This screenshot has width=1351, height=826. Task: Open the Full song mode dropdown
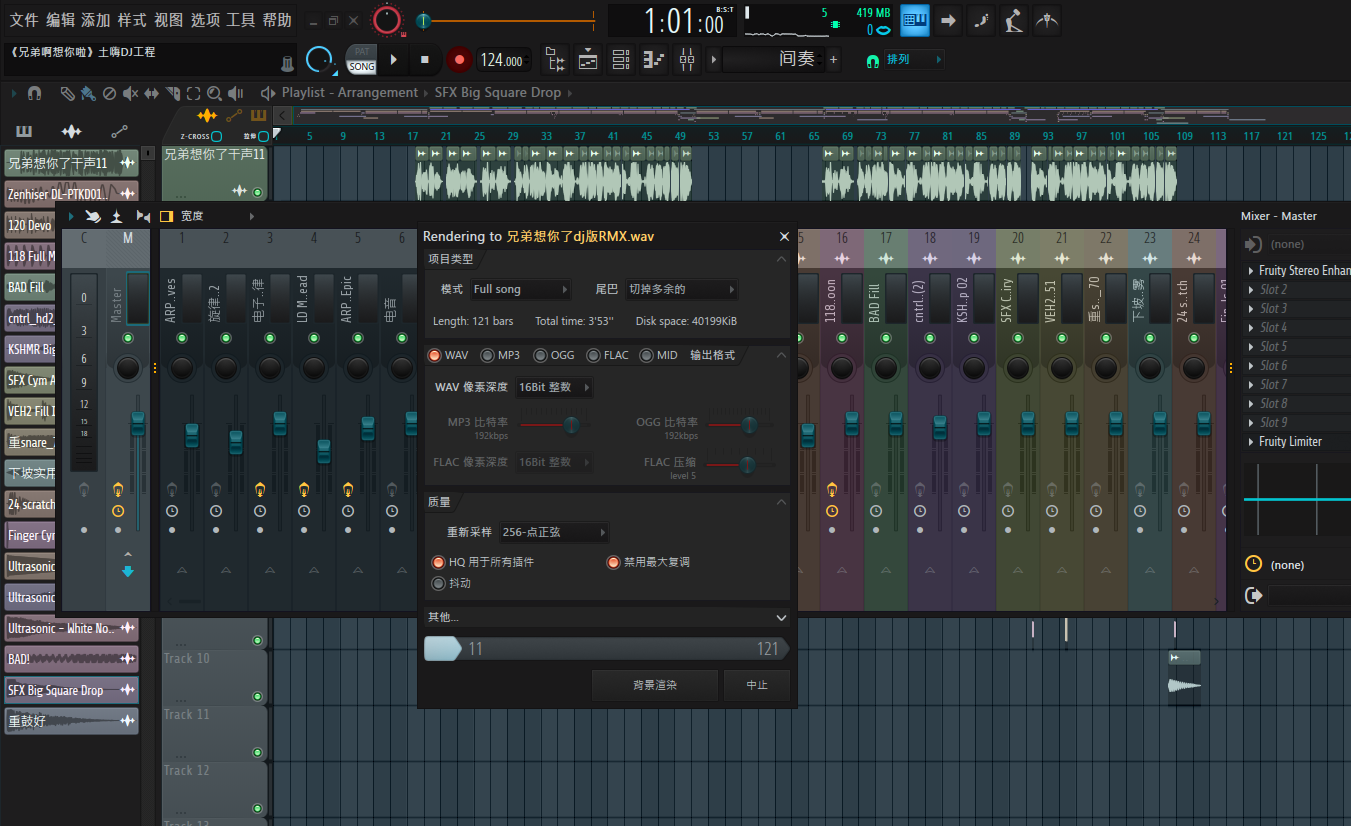pyautogui.click(x=520, y=290)
